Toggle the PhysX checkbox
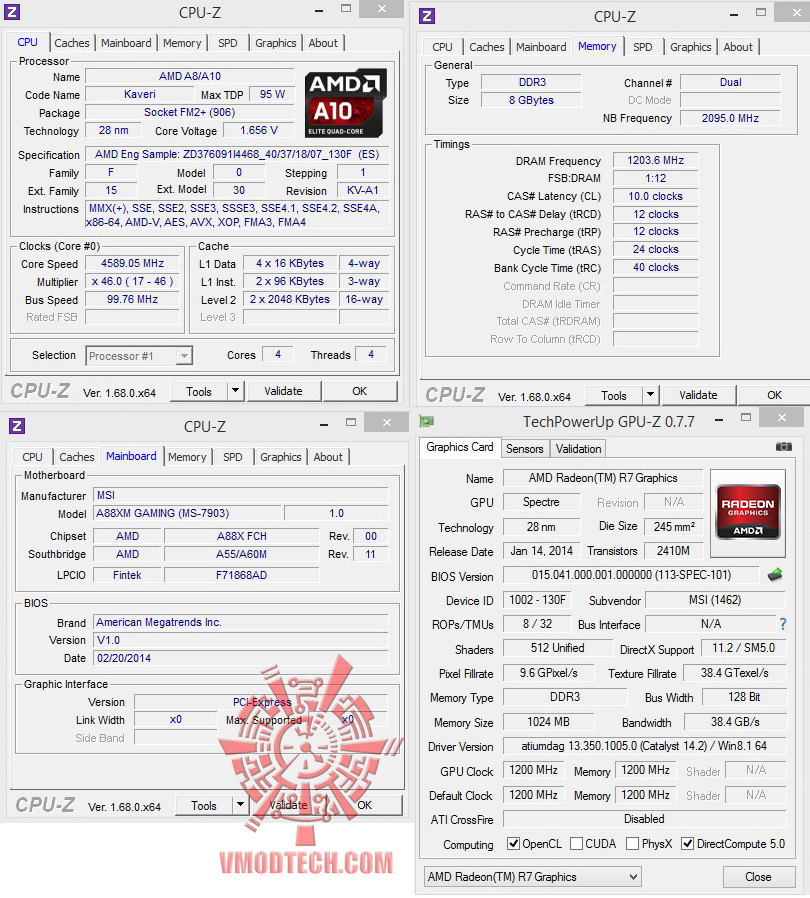 [632, 844]
